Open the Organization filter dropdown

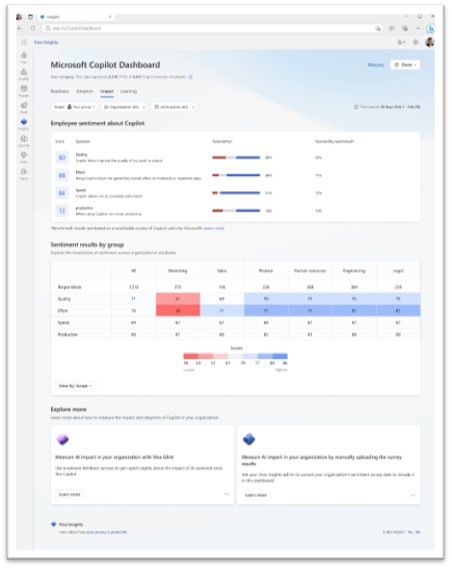124,107
